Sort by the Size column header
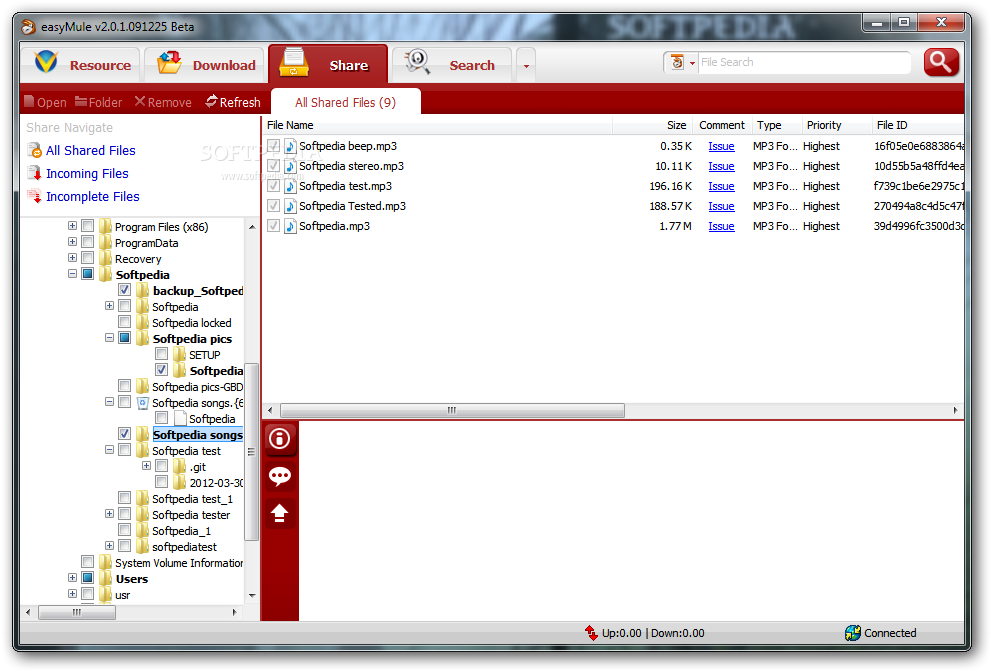 point(653,125)
